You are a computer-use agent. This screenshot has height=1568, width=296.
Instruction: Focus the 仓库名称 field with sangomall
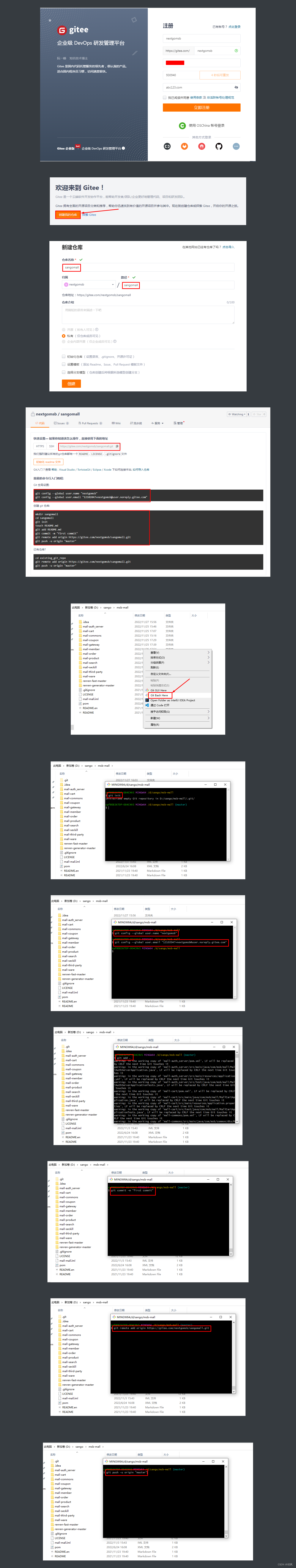click(148, 267)
